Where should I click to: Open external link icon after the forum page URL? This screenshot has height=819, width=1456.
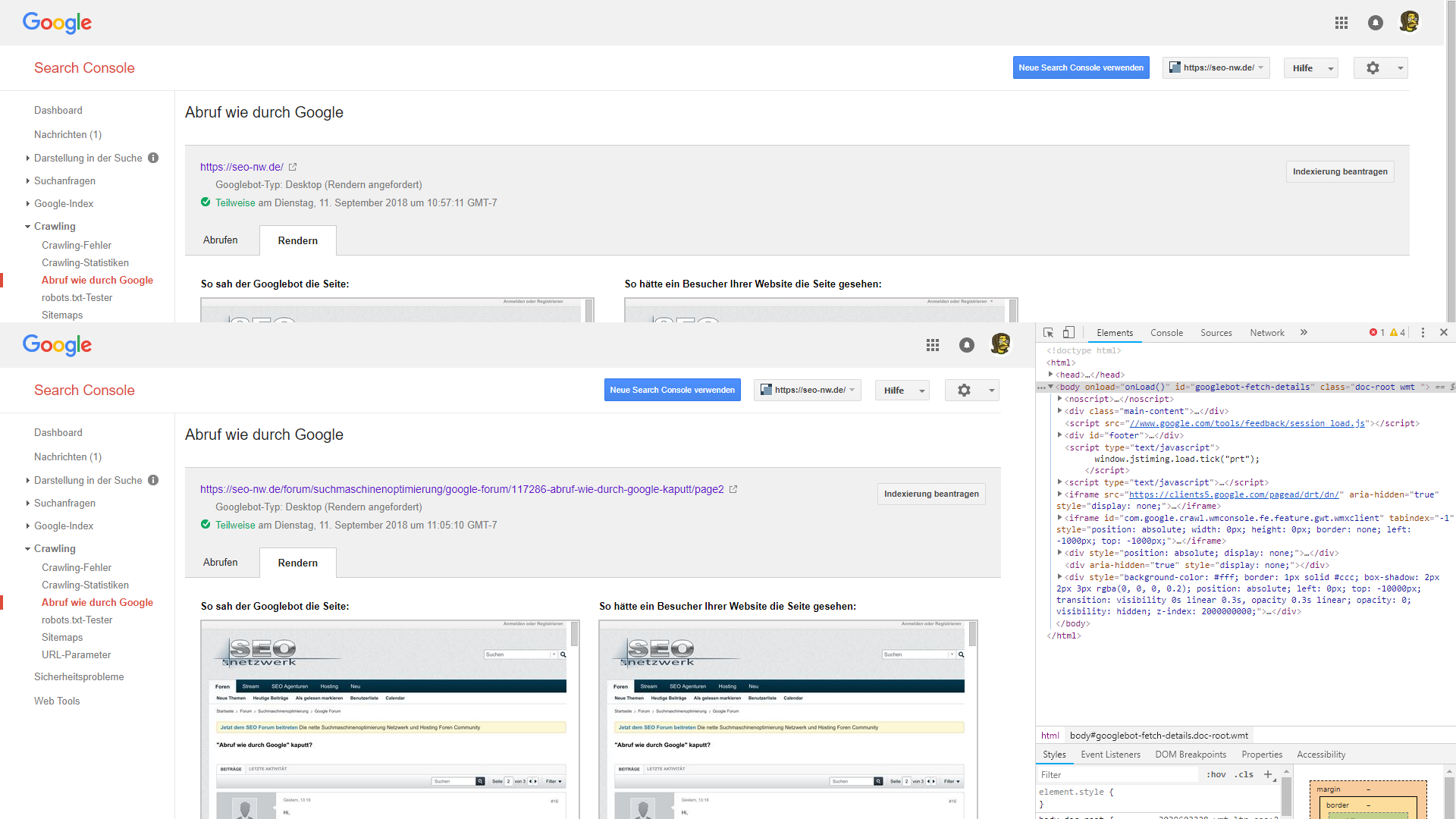click(x=733, y=489)
